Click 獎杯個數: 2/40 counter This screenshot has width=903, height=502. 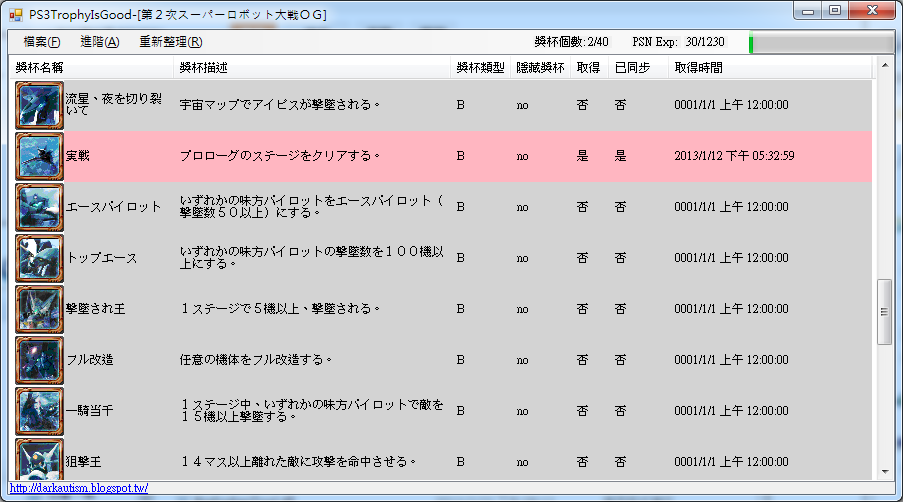point(571,42)
